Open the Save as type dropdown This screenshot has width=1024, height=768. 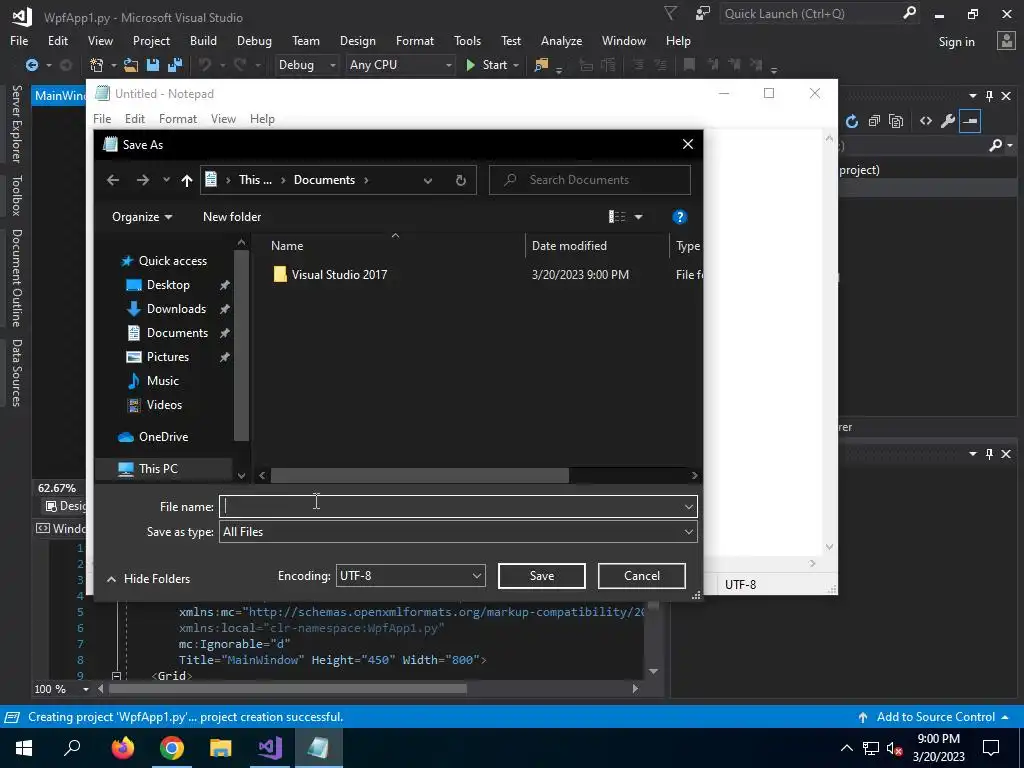tap(458, 532)
